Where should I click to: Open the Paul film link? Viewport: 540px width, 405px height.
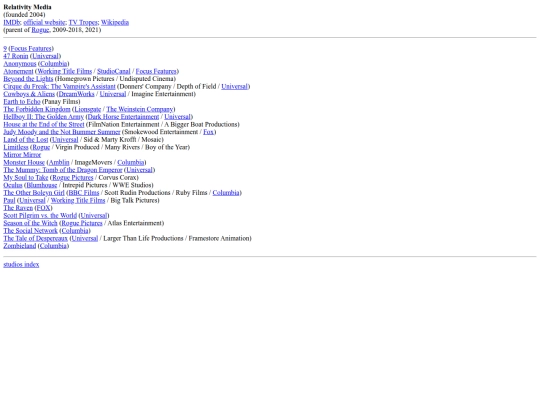pyautogui.click(x=9, y=200)
